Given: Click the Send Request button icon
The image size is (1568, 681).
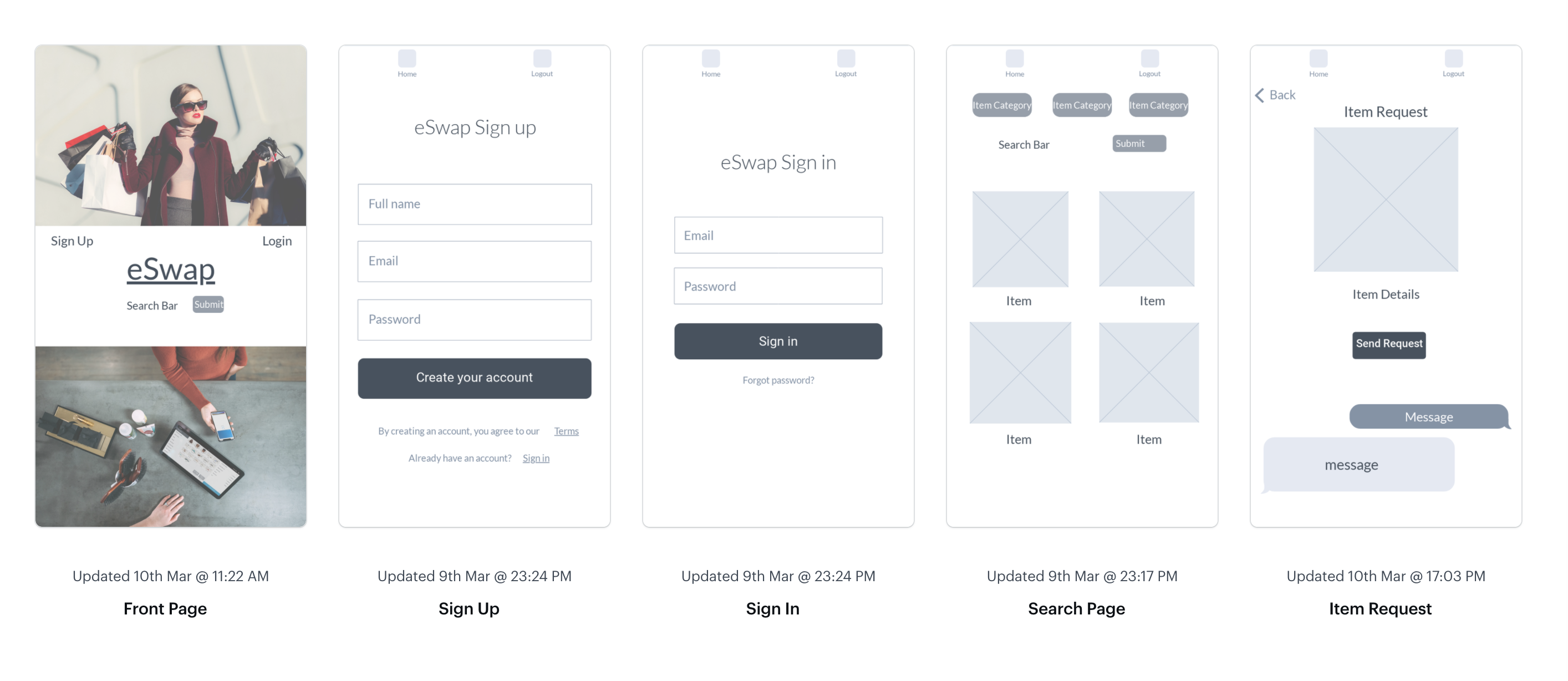Looking at the screenshot, I should [1388, 344].
